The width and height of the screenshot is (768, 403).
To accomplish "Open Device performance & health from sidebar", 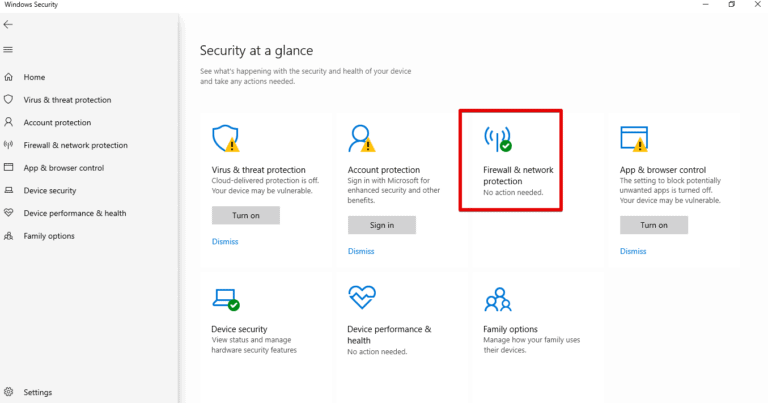I will [x=75, y=213].
